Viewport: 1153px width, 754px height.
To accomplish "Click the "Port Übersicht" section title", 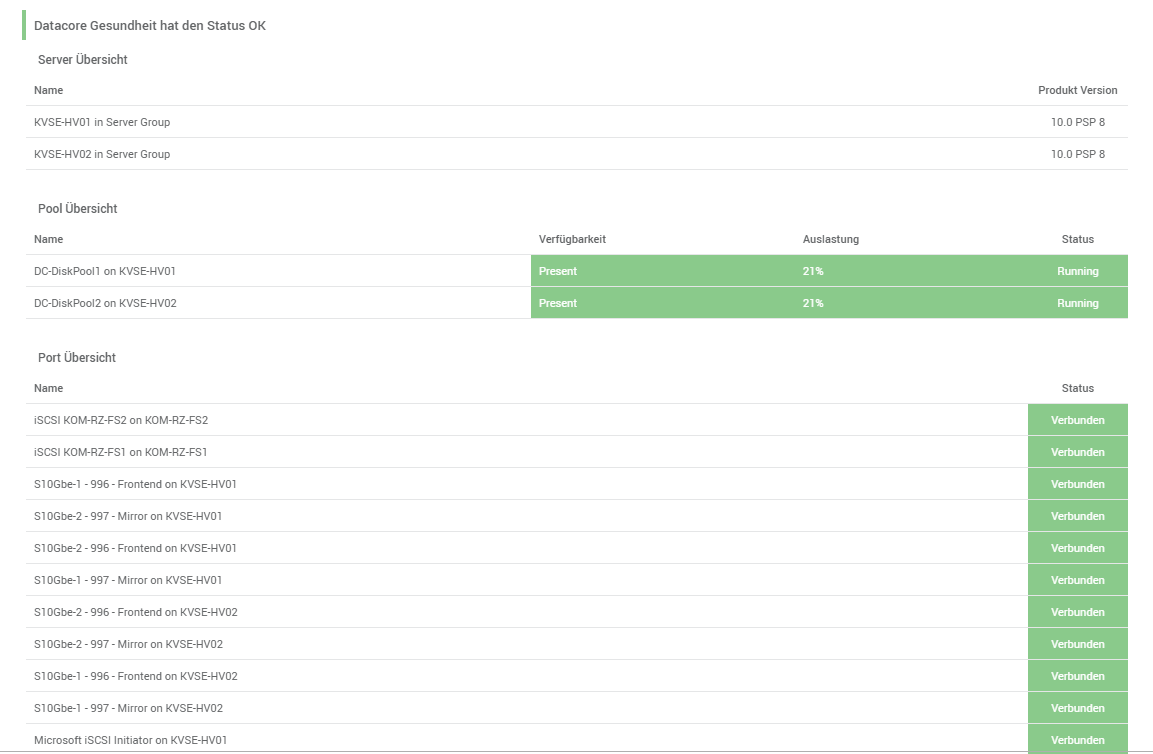I will click(x=76, y=357).
